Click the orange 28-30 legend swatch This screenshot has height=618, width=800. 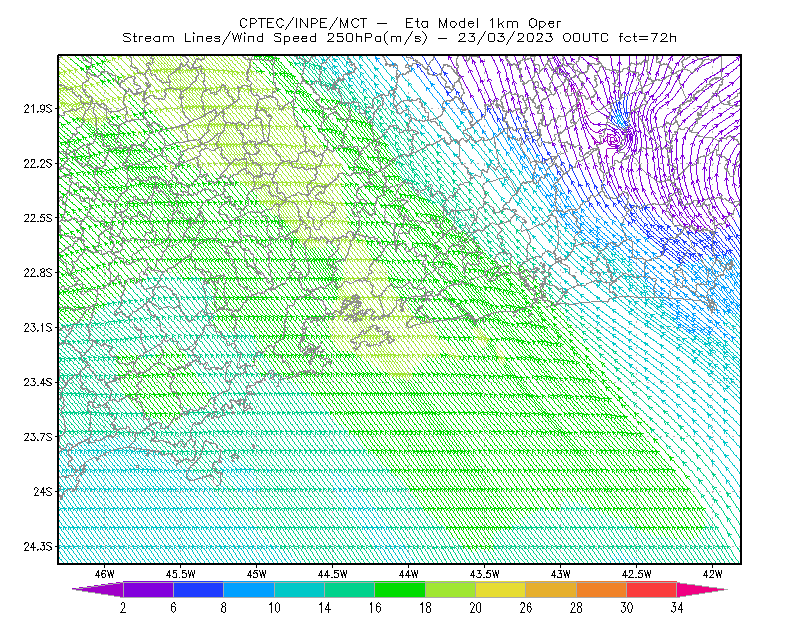pyautogui.click(x=602, y=589)
